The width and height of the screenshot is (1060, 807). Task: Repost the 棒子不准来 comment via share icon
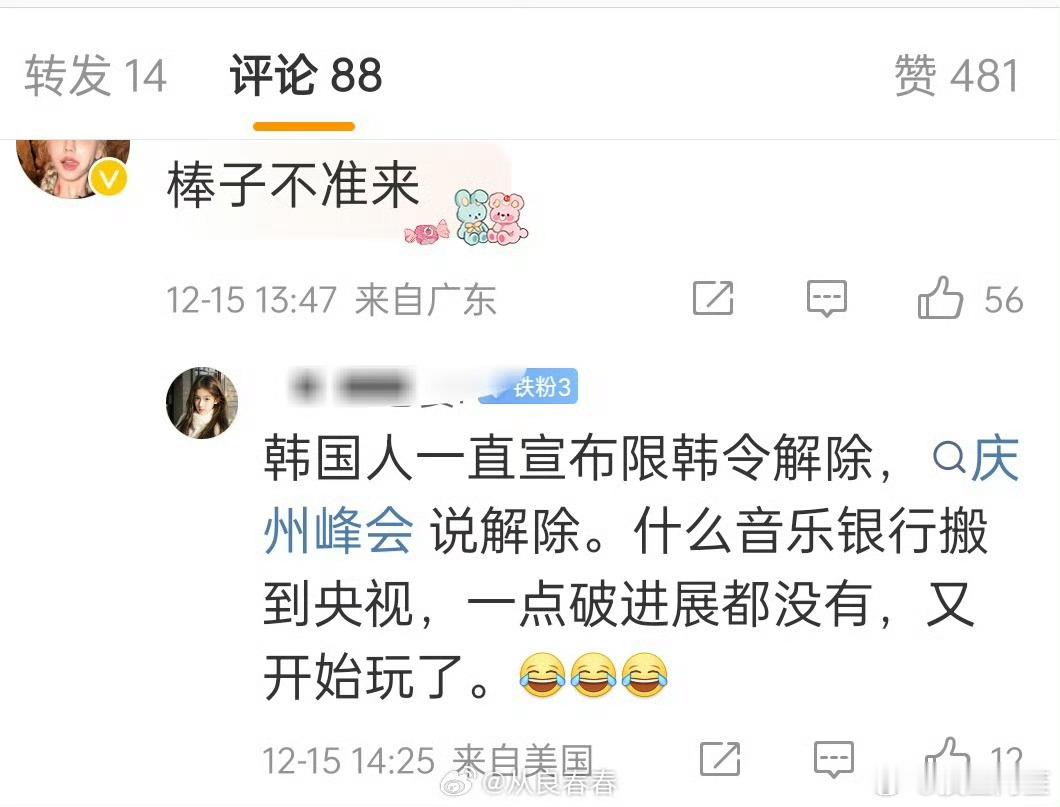coord(713,298)
